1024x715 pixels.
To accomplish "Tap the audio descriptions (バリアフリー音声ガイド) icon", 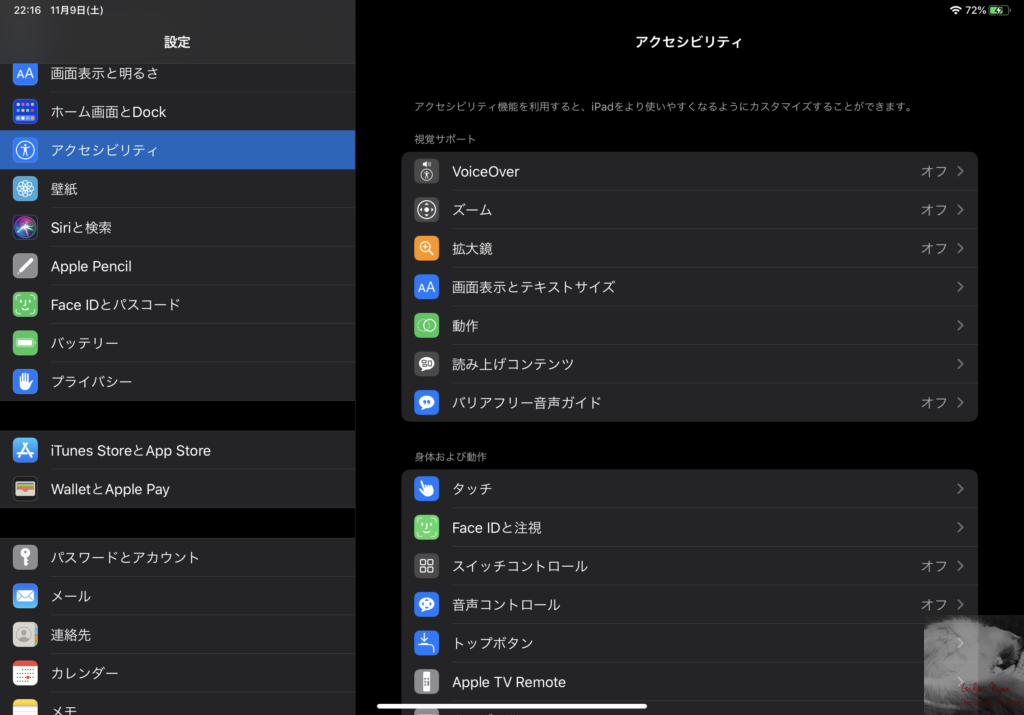I will [x=426, y=402].
